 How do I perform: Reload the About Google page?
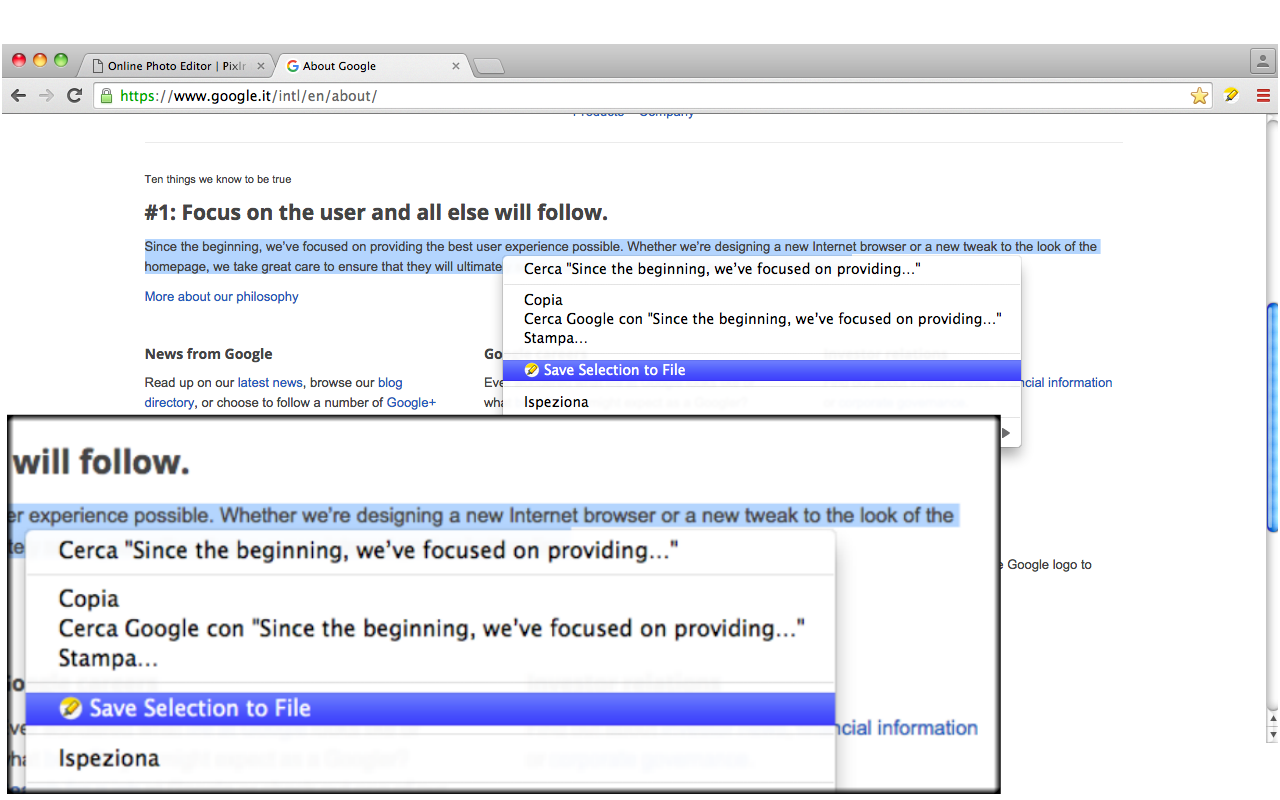click(x=74, y=96)
